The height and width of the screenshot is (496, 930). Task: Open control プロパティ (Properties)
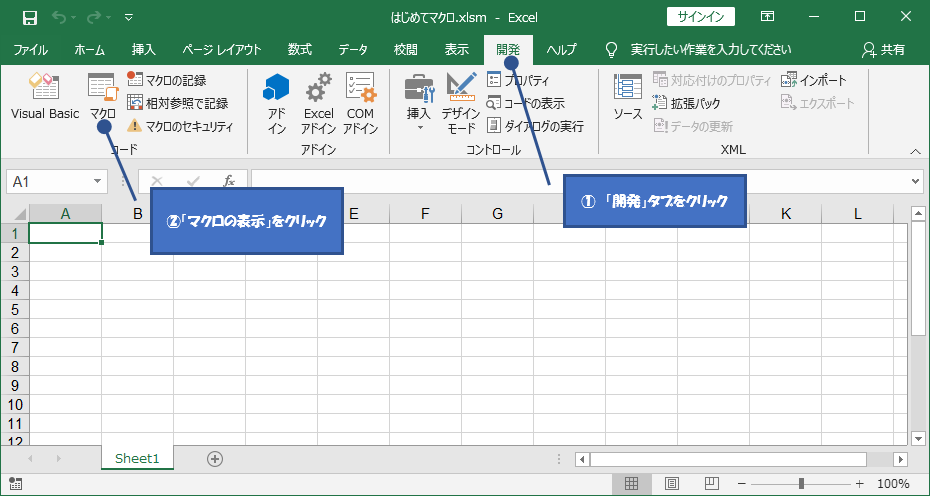[518, 80]
